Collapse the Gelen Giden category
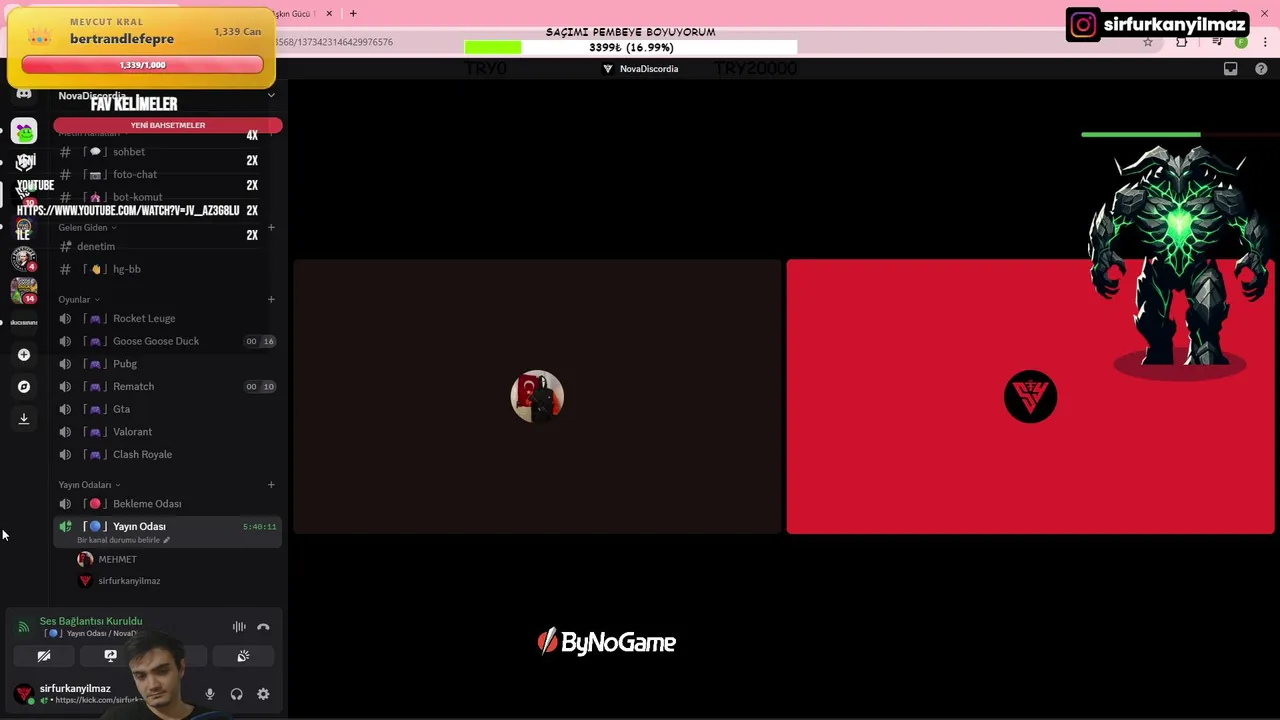This screenshot has height=720, width=1280. click(87, 227)
